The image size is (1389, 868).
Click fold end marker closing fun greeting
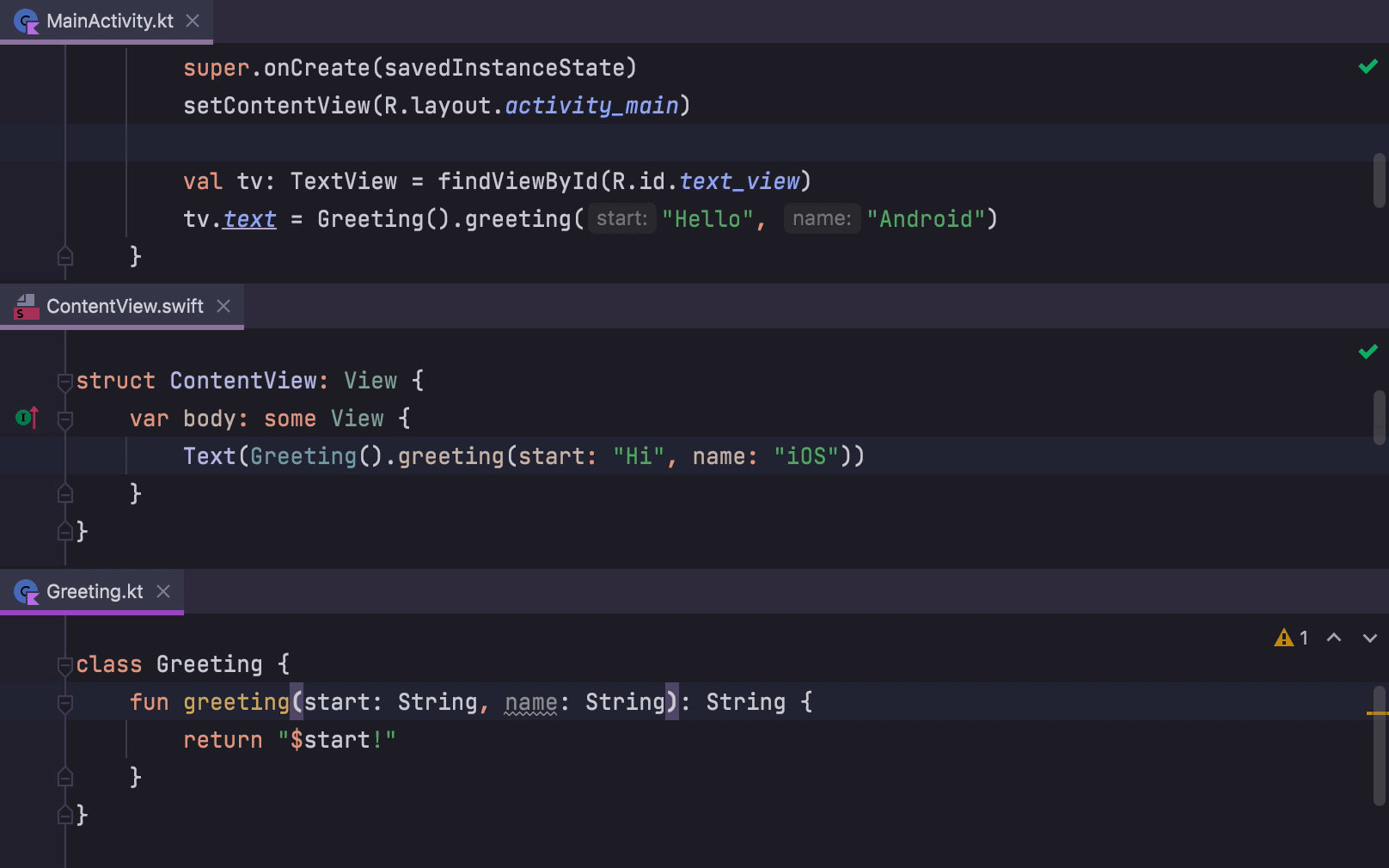pyautogui.click(x=64, y=777)
